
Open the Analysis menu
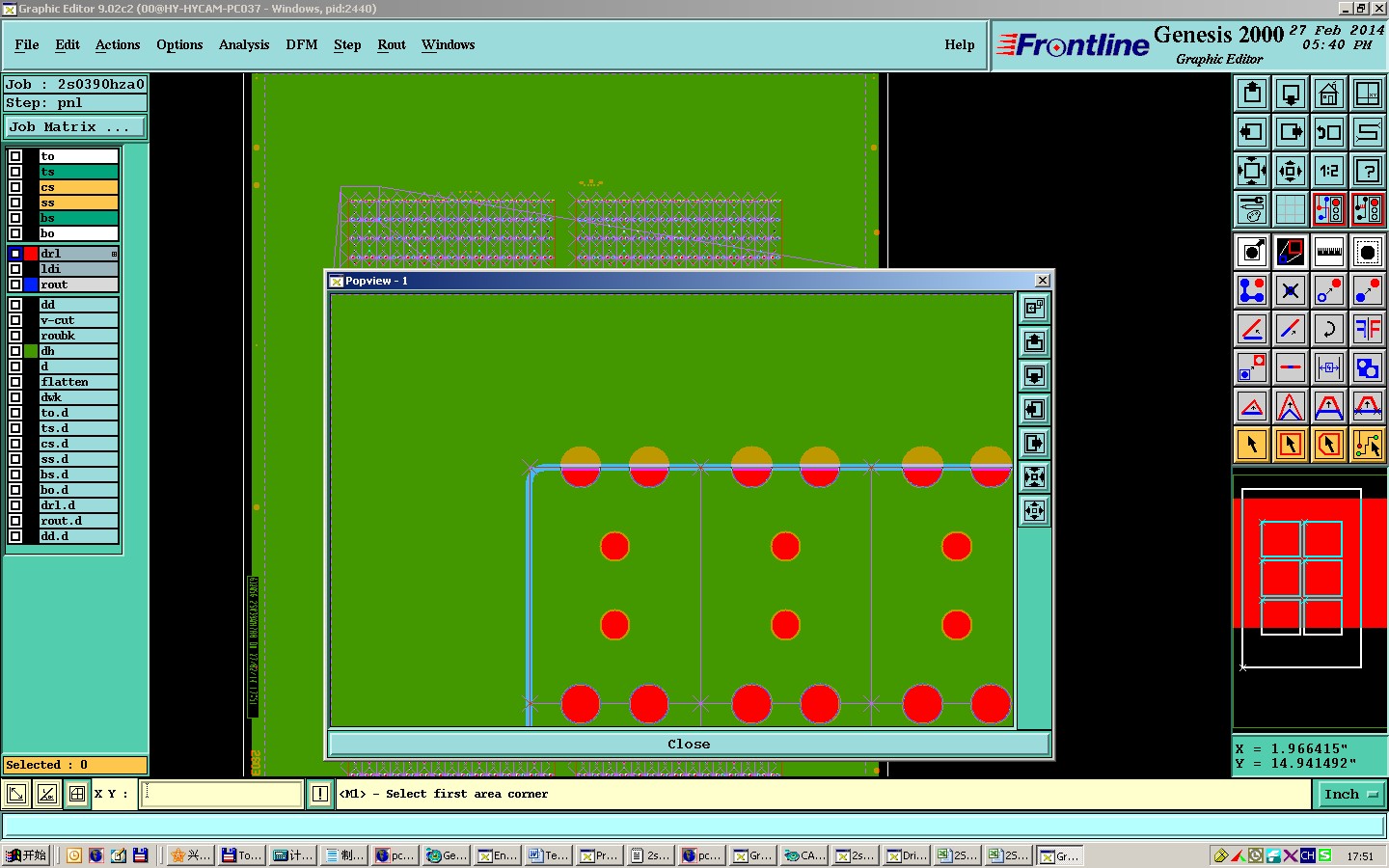(244, 44)
